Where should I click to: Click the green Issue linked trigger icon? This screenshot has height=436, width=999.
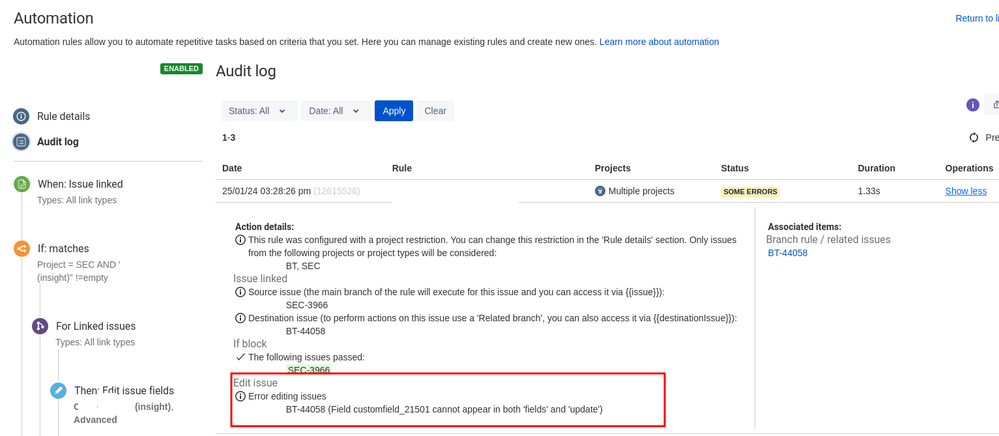click(x=22, y=184)
